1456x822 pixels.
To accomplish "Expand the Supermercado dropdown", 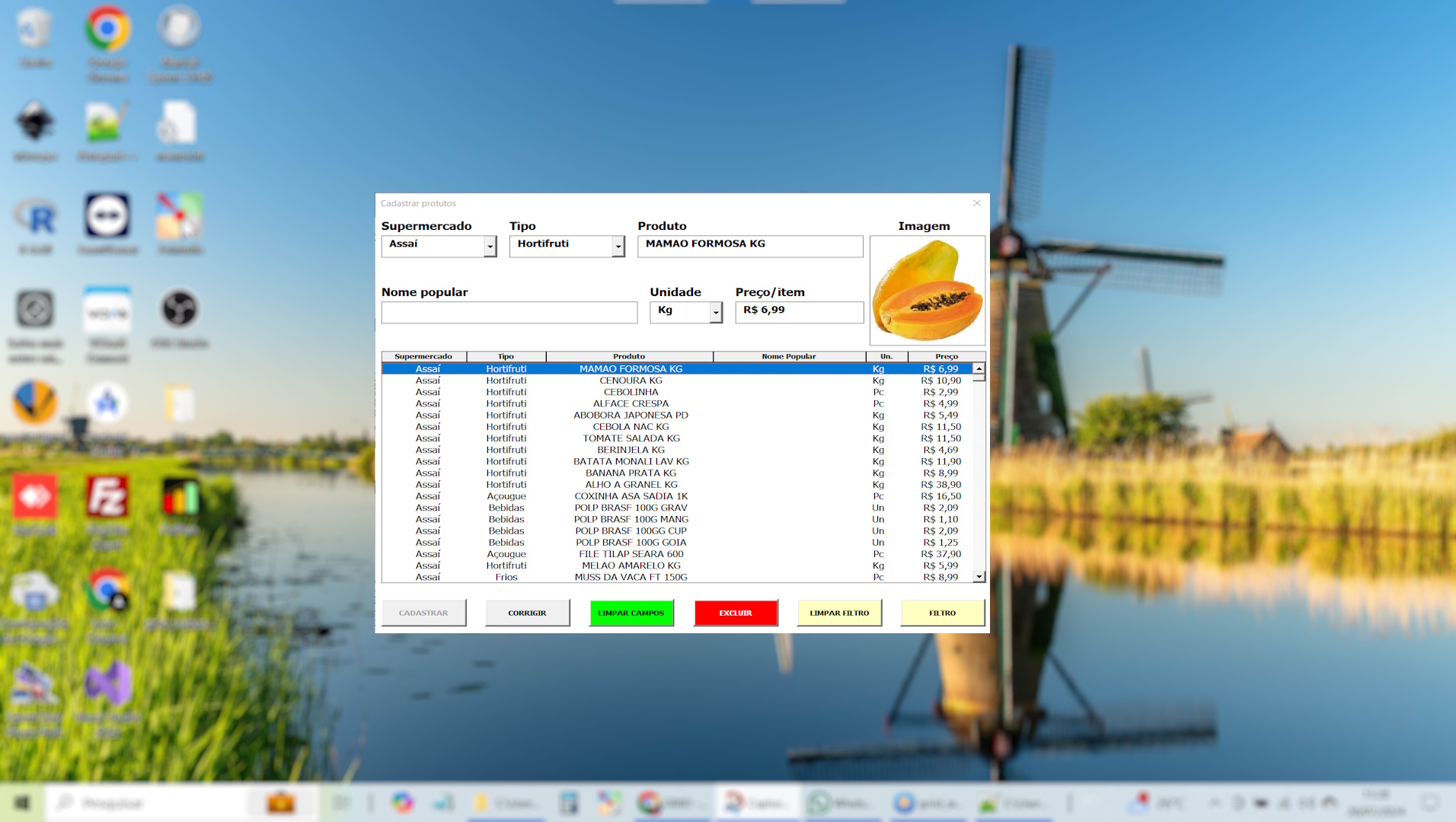I will (490, 246).
